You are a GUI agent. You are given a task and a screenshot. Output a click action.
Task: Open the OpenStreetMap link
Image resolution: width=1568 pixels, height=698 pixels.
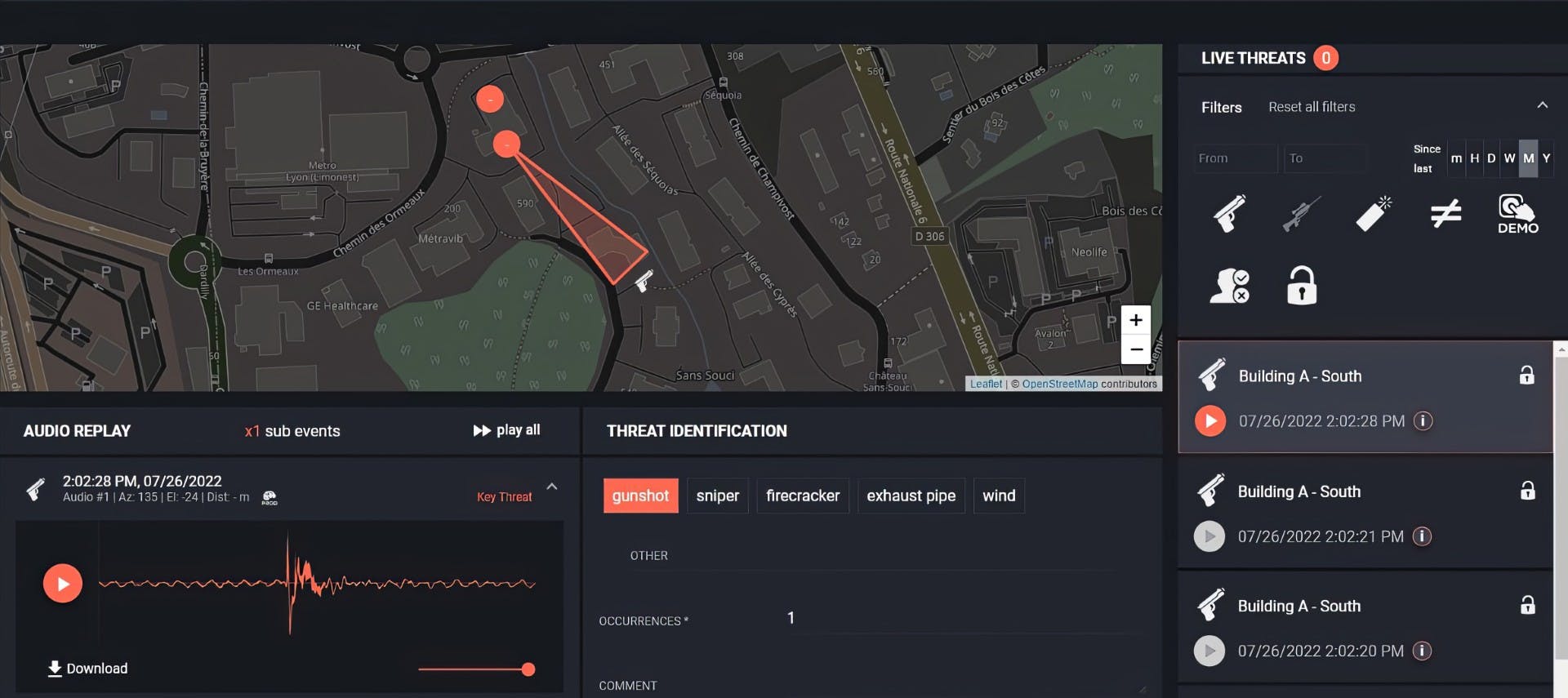1059,384
